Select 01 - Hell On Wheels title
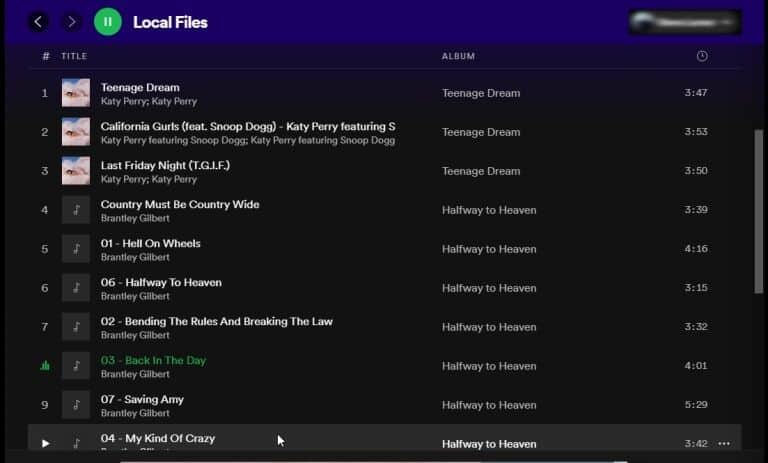Viewport: 768px width, 463px height. click(150, 244)
